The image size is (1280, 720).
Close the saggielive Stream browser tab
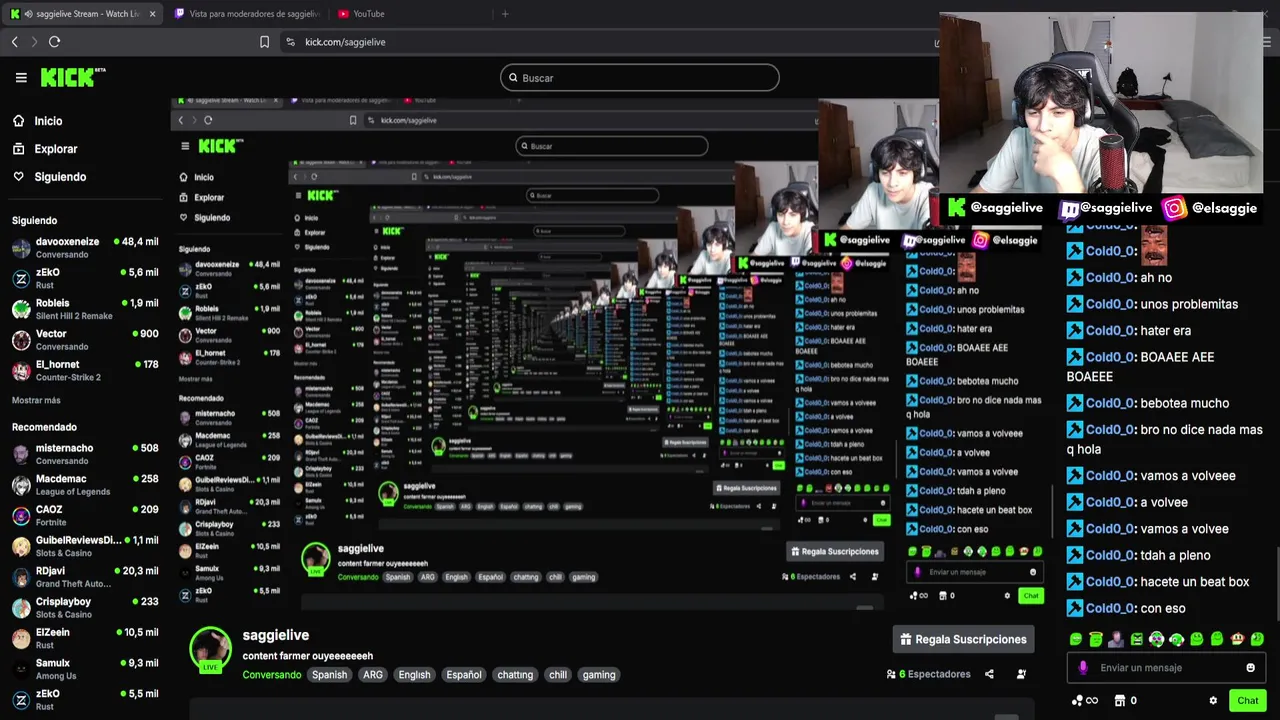(153, 14)
